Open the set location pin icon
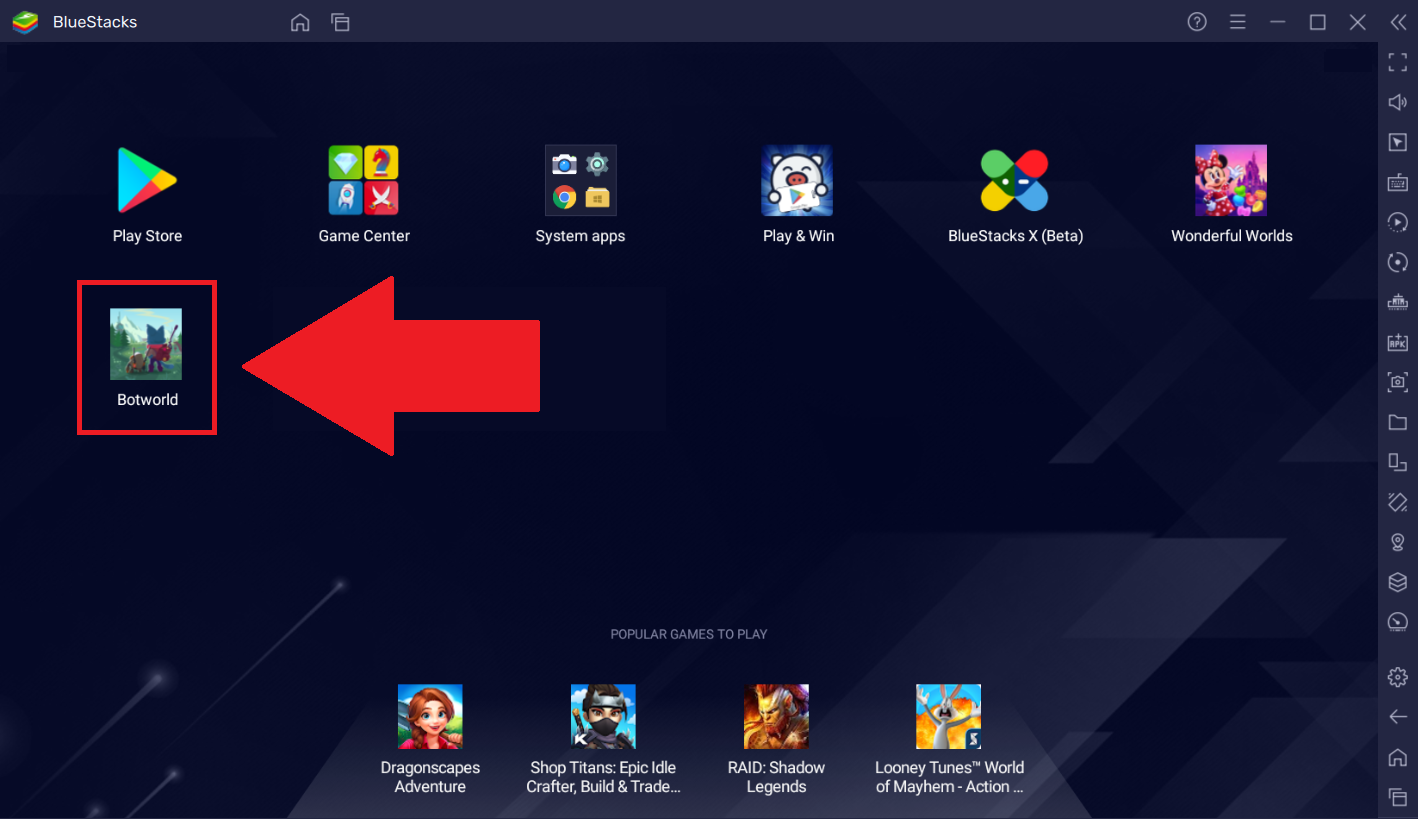This screenshot has height=819, width=1418. click(1398, 542)
